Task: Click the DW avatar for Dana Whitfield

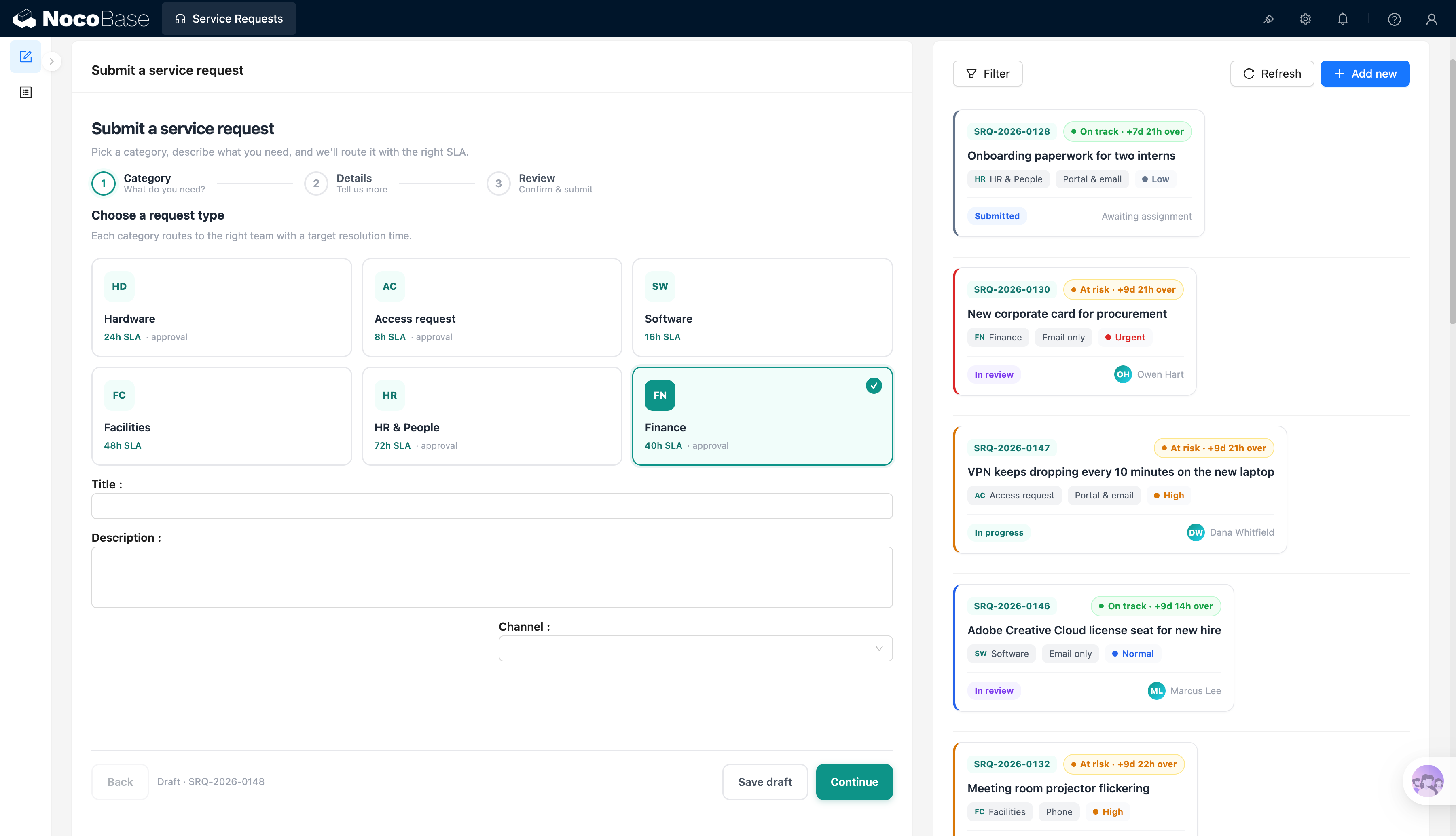Action: pos(1196,532)
